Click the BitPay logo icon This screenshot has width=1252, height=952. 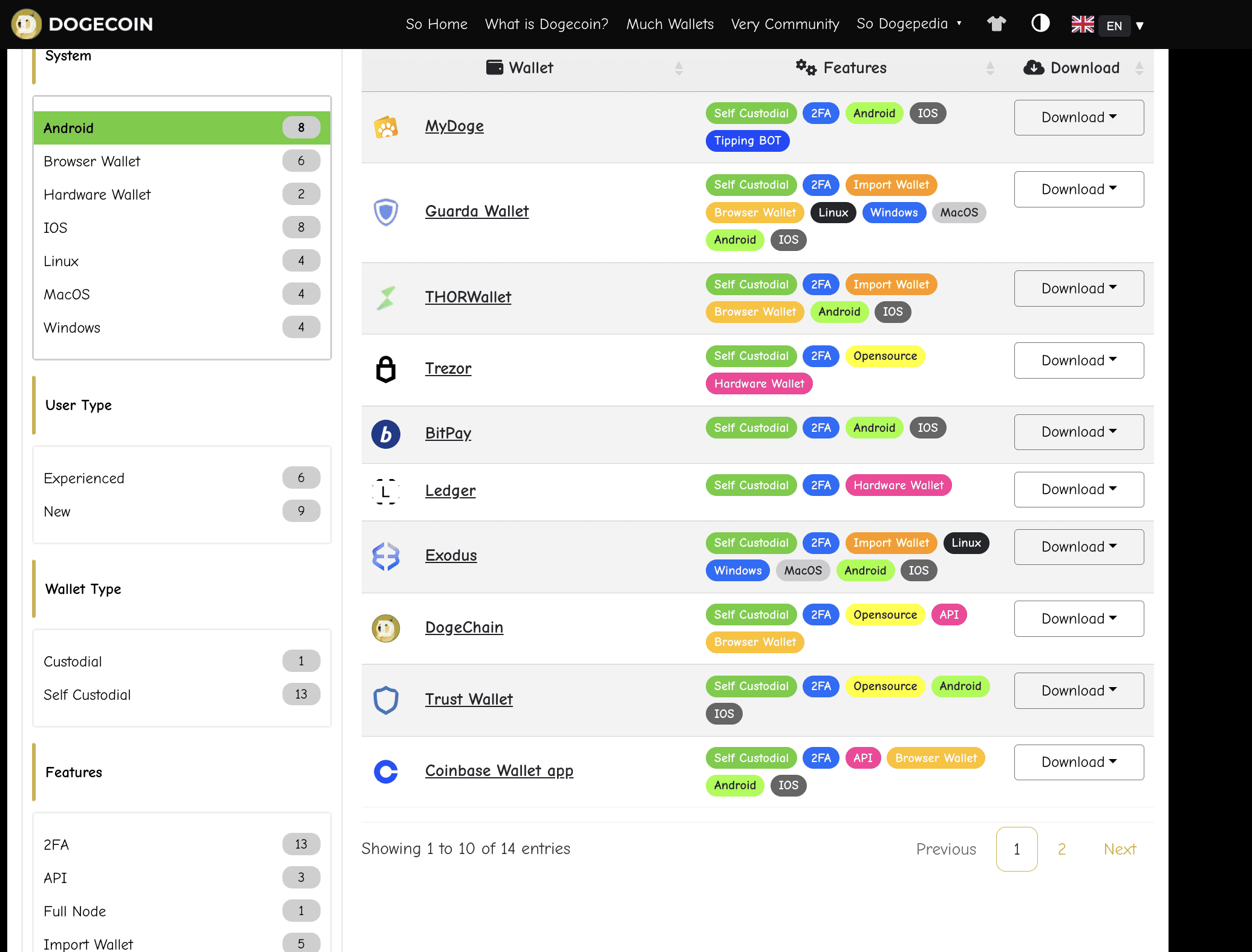386,434
